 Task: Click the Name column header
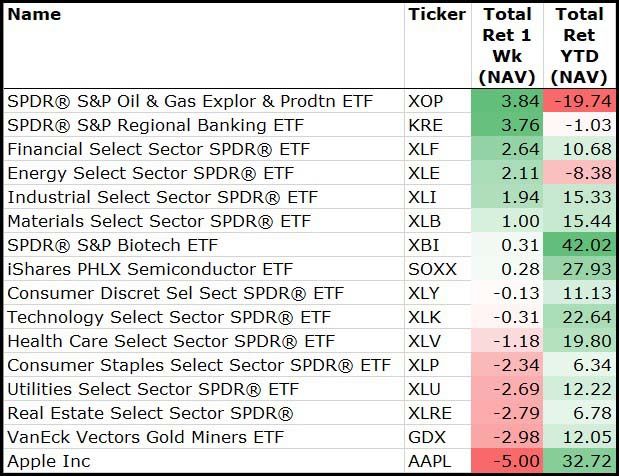click(34, 15)
